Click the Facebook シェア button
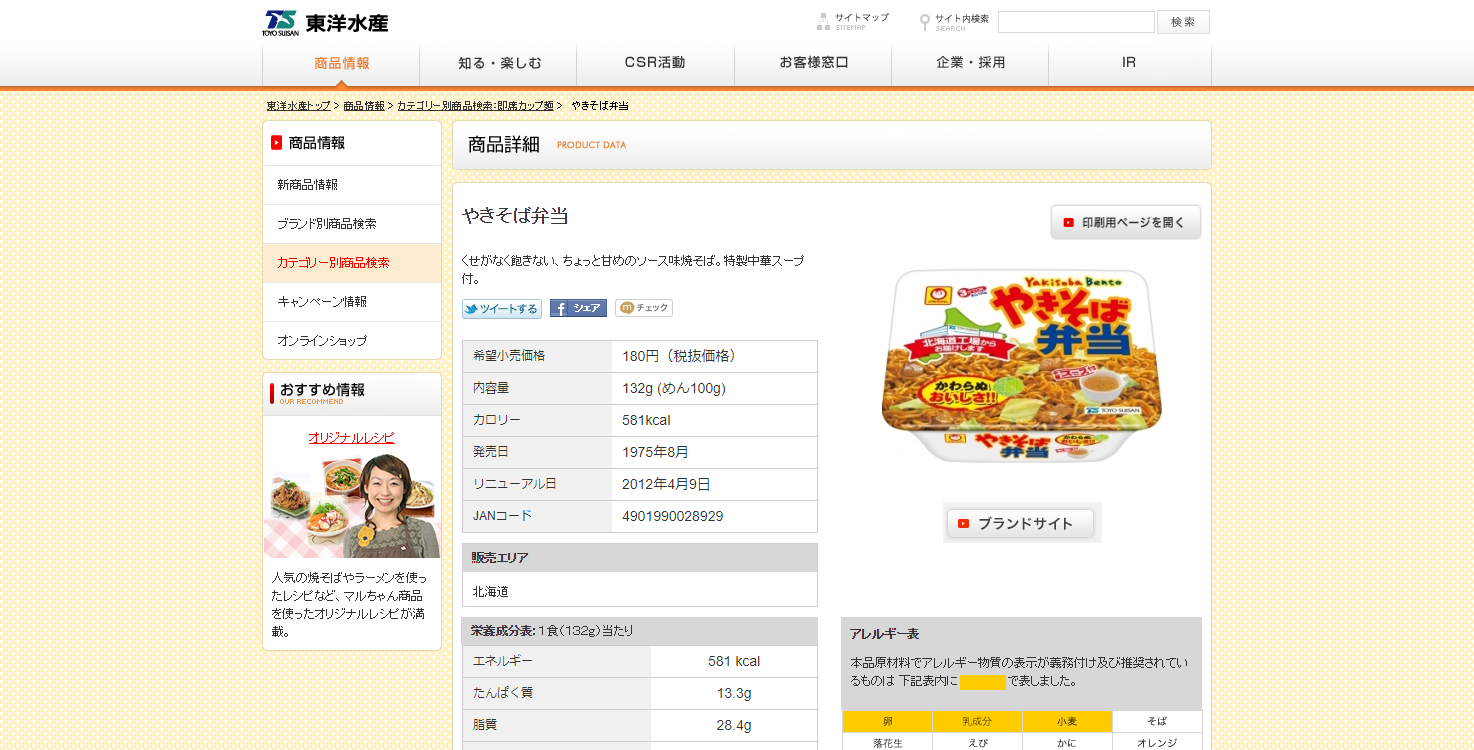The height and width of the screenshot is (750, 1474). 578,308
